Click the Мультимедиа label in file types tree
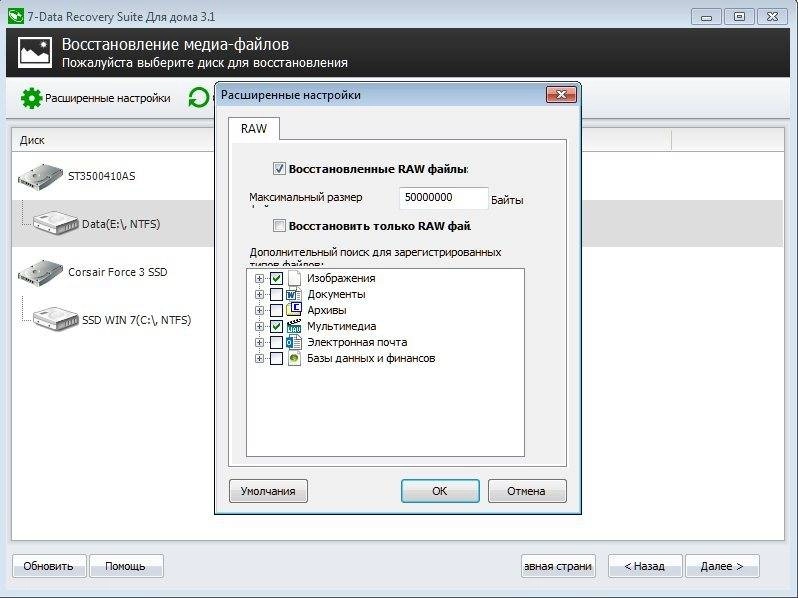The width and height of the screenshot is (798, 598). tap(341, 326)
